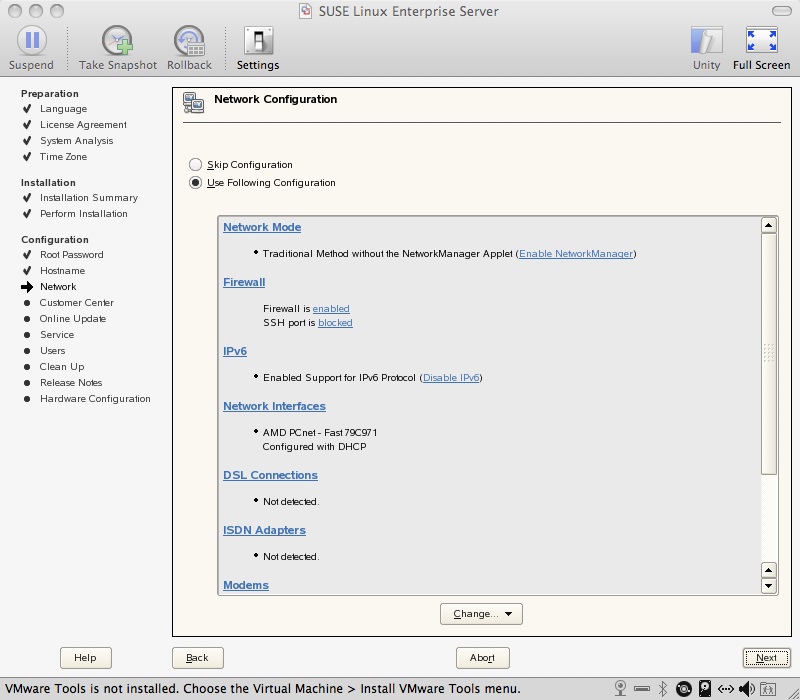Image resolution: width=800 pixels, height=700 pixels.
Task: Toggle the toolbar with the title bar pill button
Action: (782, 11)
